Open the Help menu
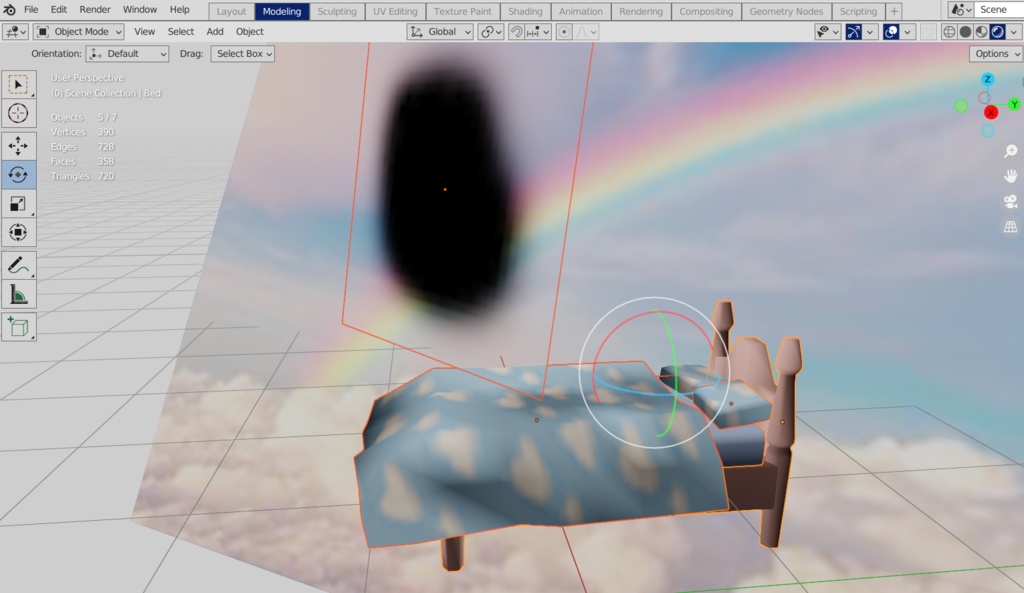Image resolution: width=1024 pixels, height=593 pixels. point(180,10)
